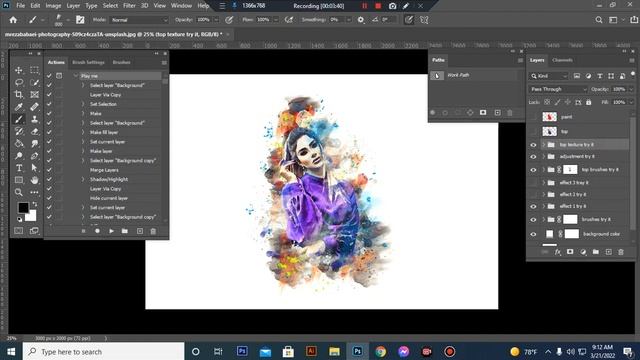The height and width of the screenshot is (360, 640).
Task: Select the Hand tool
Action: tap(34, 180)
